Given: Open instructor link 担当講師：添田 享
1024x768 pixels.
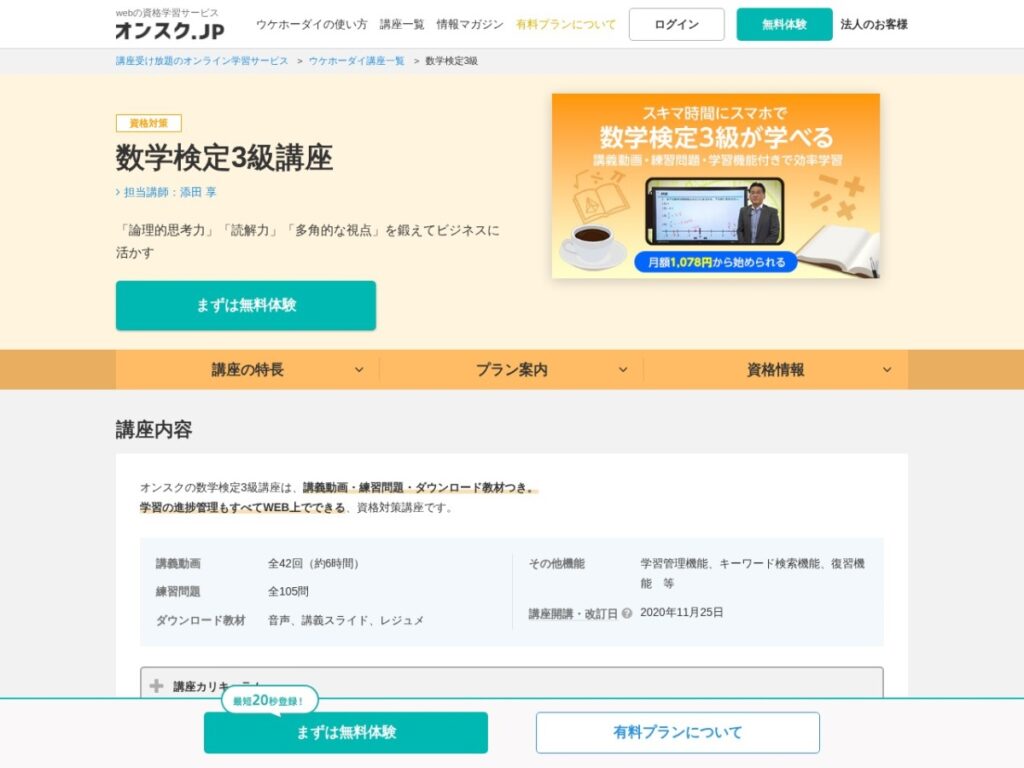Looking at the screenshot, I should [167, 192].
